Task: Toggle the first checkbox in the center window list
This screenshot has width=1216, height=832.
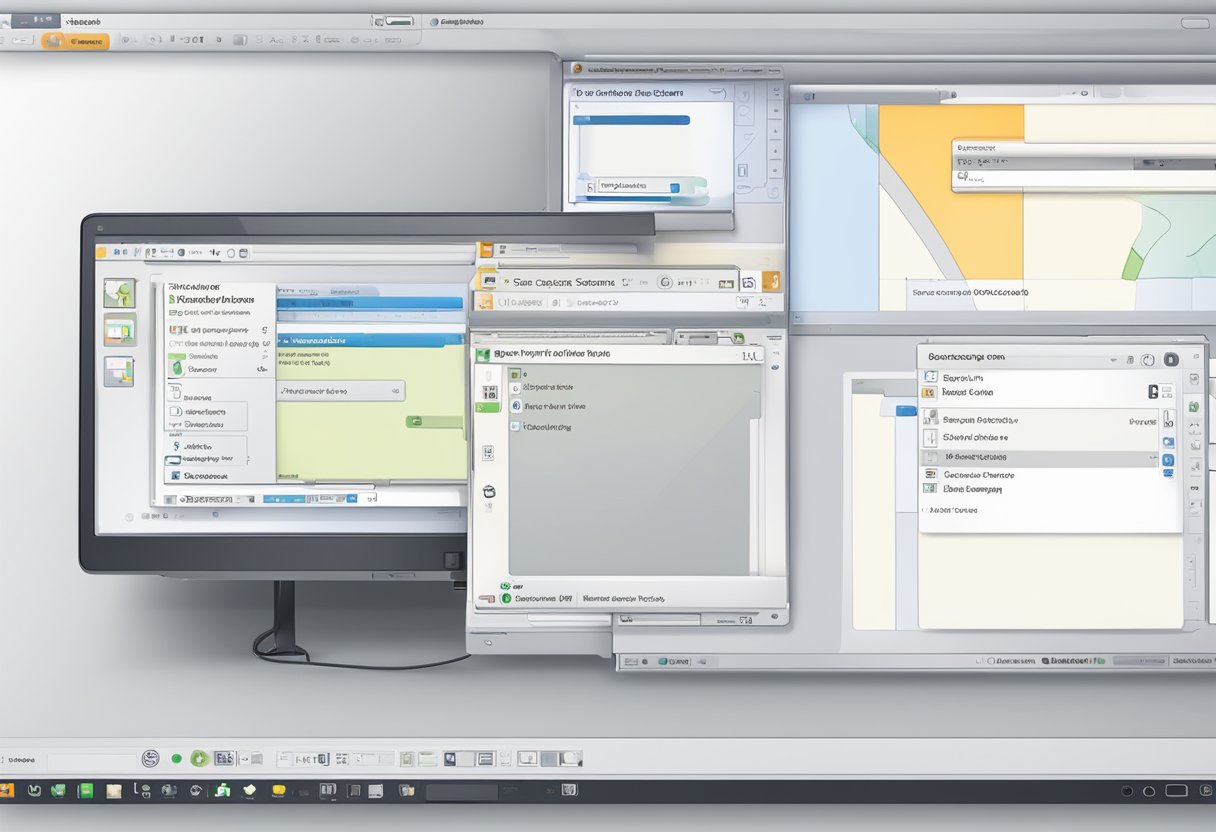Action: 514,375
